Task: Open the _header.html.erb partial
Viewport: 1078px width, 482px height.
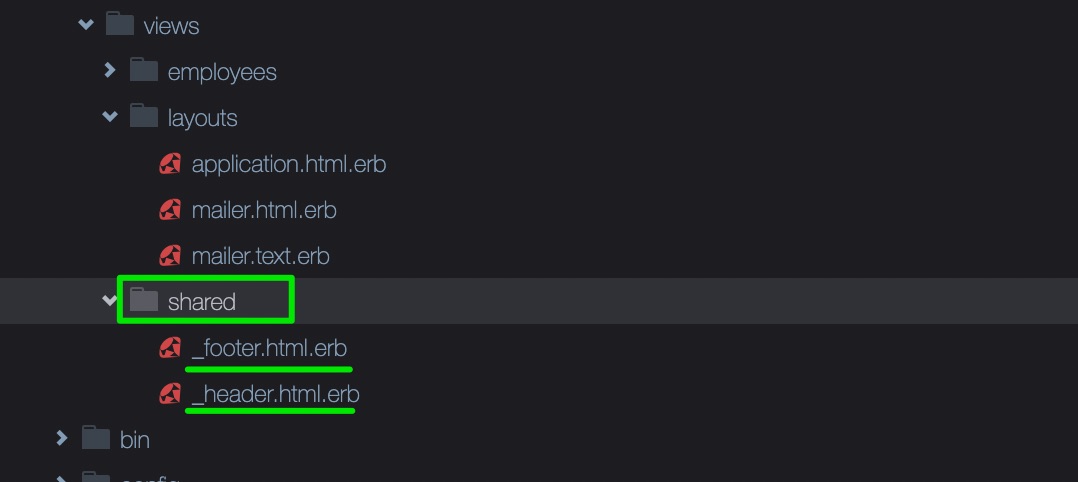Action: coord(276,394)
